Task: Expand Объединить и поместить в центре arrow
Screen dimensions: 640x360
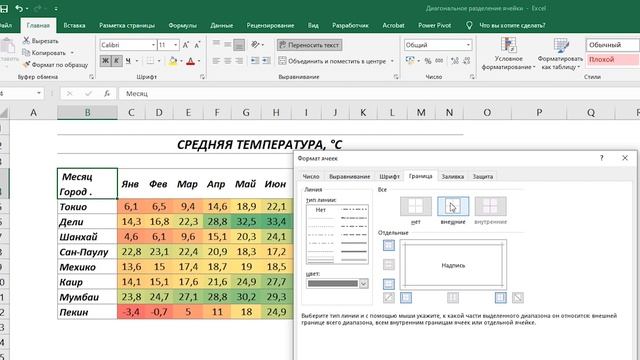Action: pyautogui.click(x=392, y=61)
